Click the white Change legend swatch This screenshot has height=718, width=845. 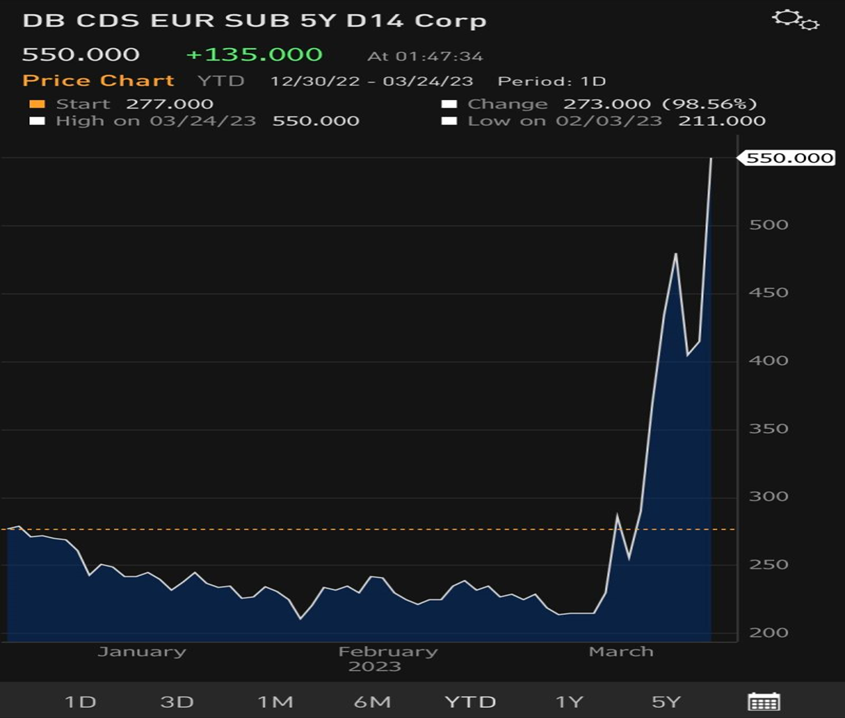tap(449, 104)
